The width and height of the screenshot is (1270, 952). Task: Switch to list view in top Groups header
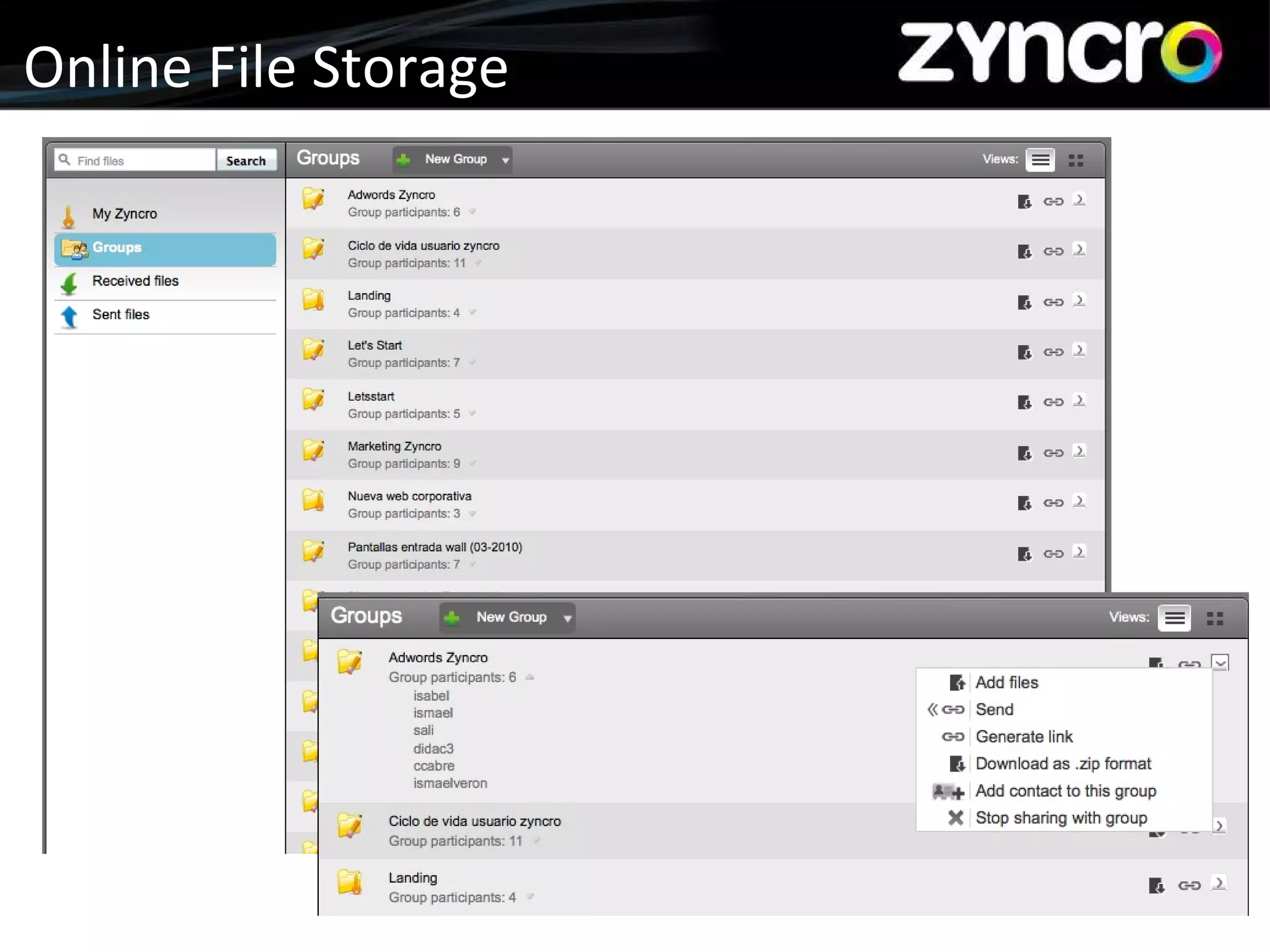pos(1040,160)
